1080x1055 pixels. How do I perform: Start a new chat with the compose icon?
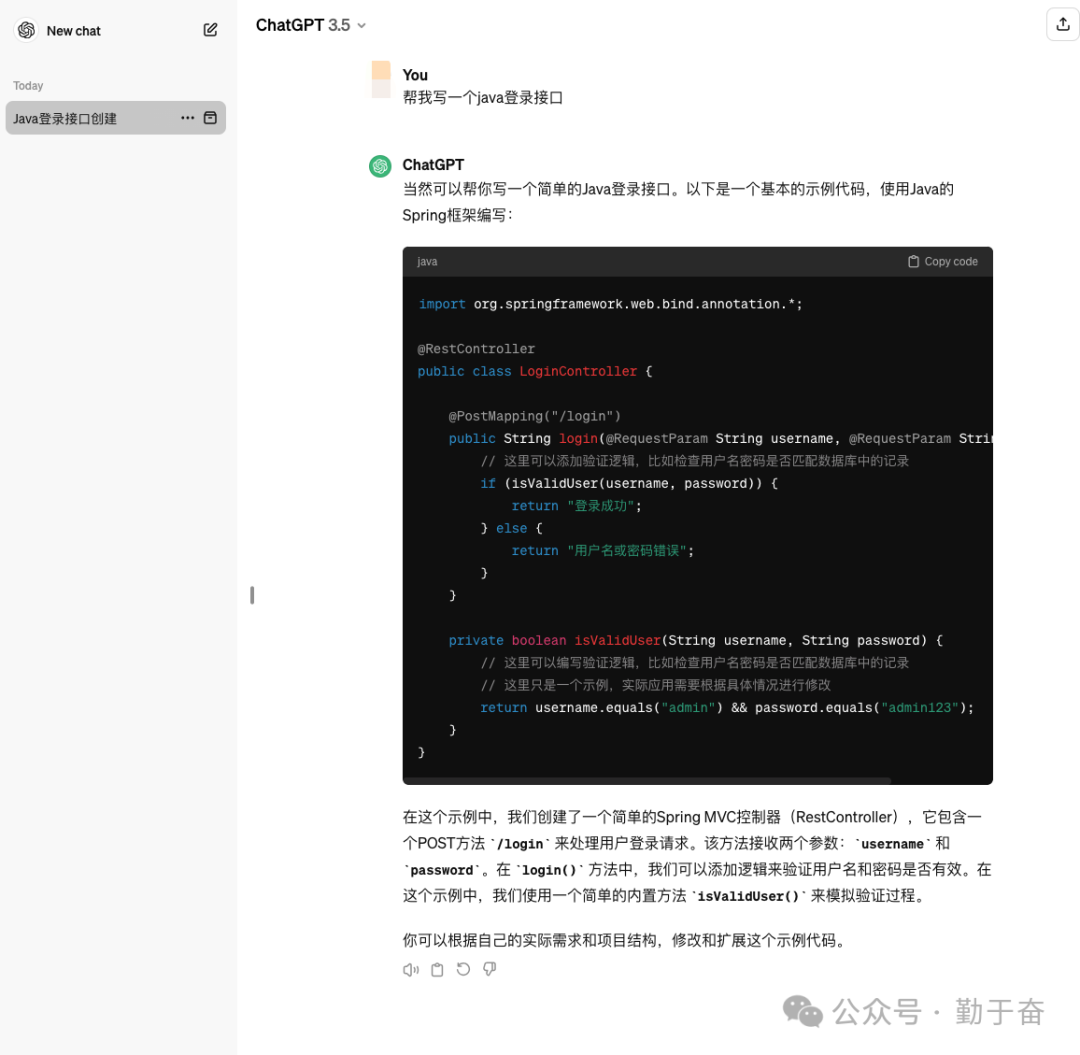point(210,30)
